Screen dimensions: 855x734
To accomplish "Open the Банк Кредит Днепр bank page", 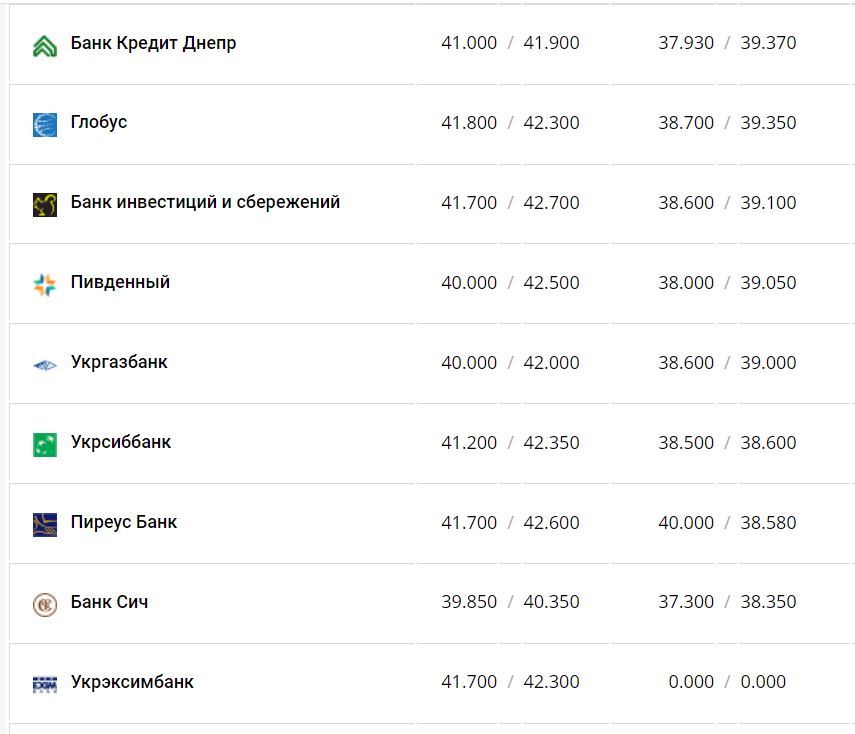I will tap(153, 43).
